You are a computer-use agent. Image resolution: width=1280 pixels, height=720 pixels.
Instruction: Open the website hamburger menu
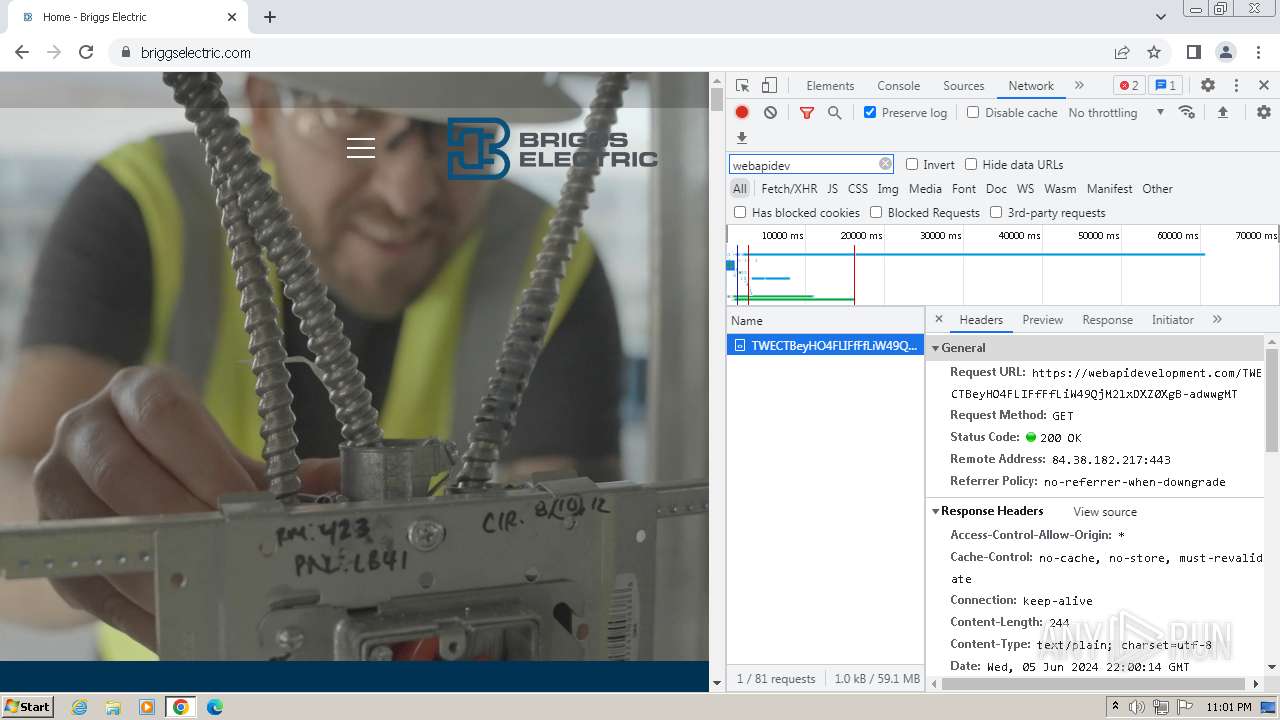pyautogui.click(x=361, y=148)
